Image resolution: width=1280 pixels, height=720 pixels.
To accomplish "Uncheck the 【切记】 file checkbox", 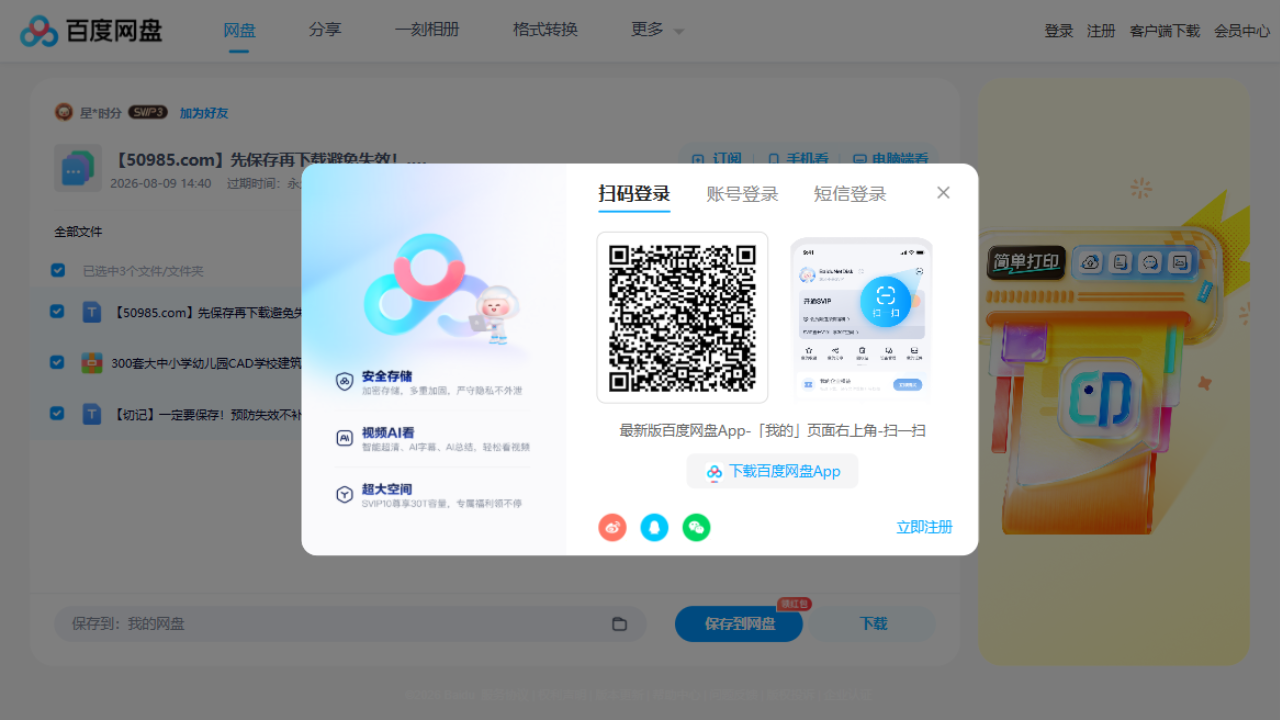I will (58, 412).
